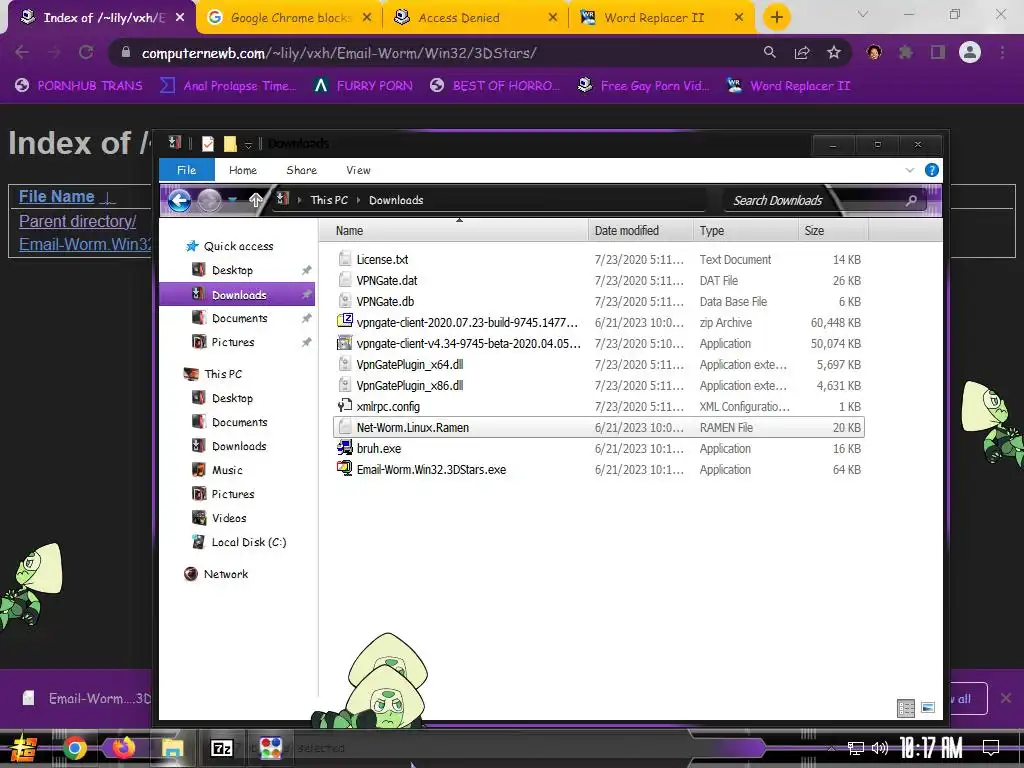Open the Word Replacer II bookmark
The image size is (1024, 768).
coord(789,86)
